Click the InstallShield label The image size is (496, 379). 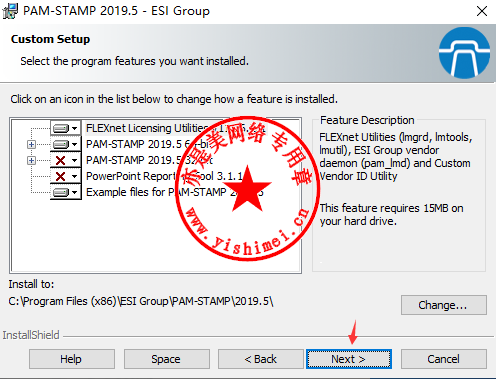[31, 335]
